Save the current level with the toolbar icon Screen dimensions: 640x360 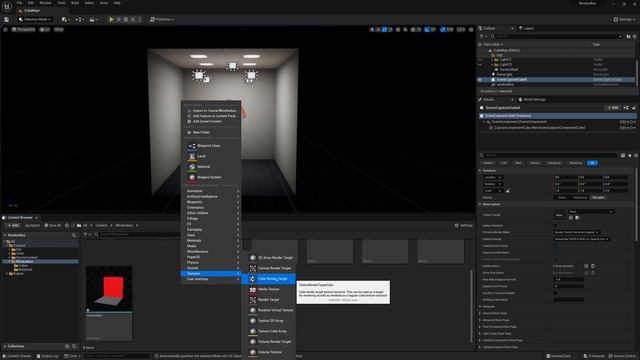7,20
